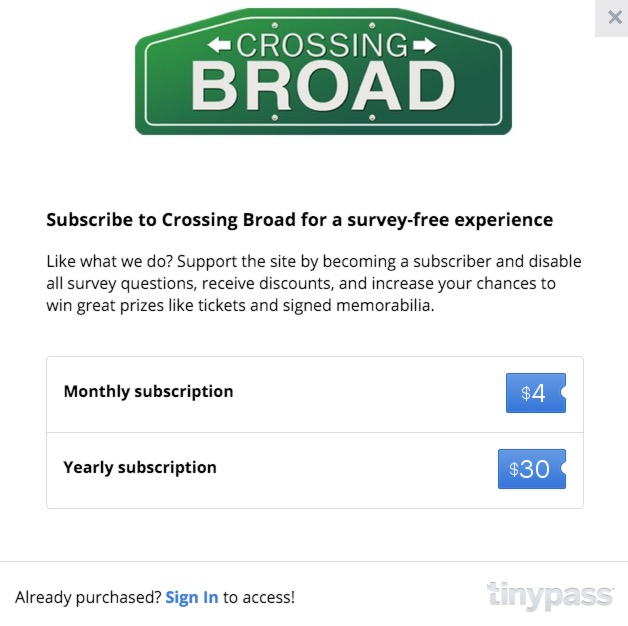Choose the $30 yearly price tag

pos(531,469)
